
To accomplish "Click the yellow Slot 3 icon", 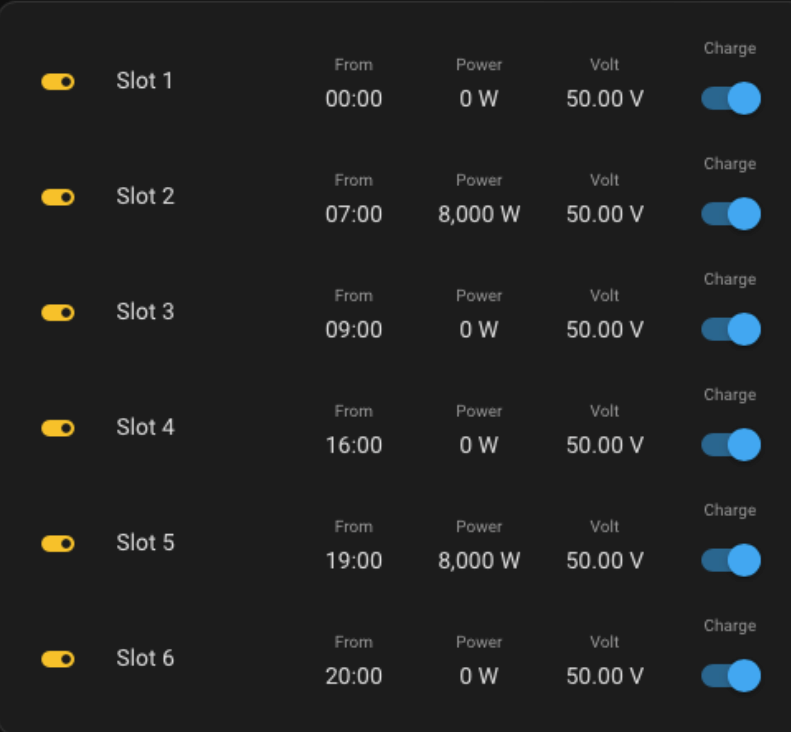I will coord(58,313).
